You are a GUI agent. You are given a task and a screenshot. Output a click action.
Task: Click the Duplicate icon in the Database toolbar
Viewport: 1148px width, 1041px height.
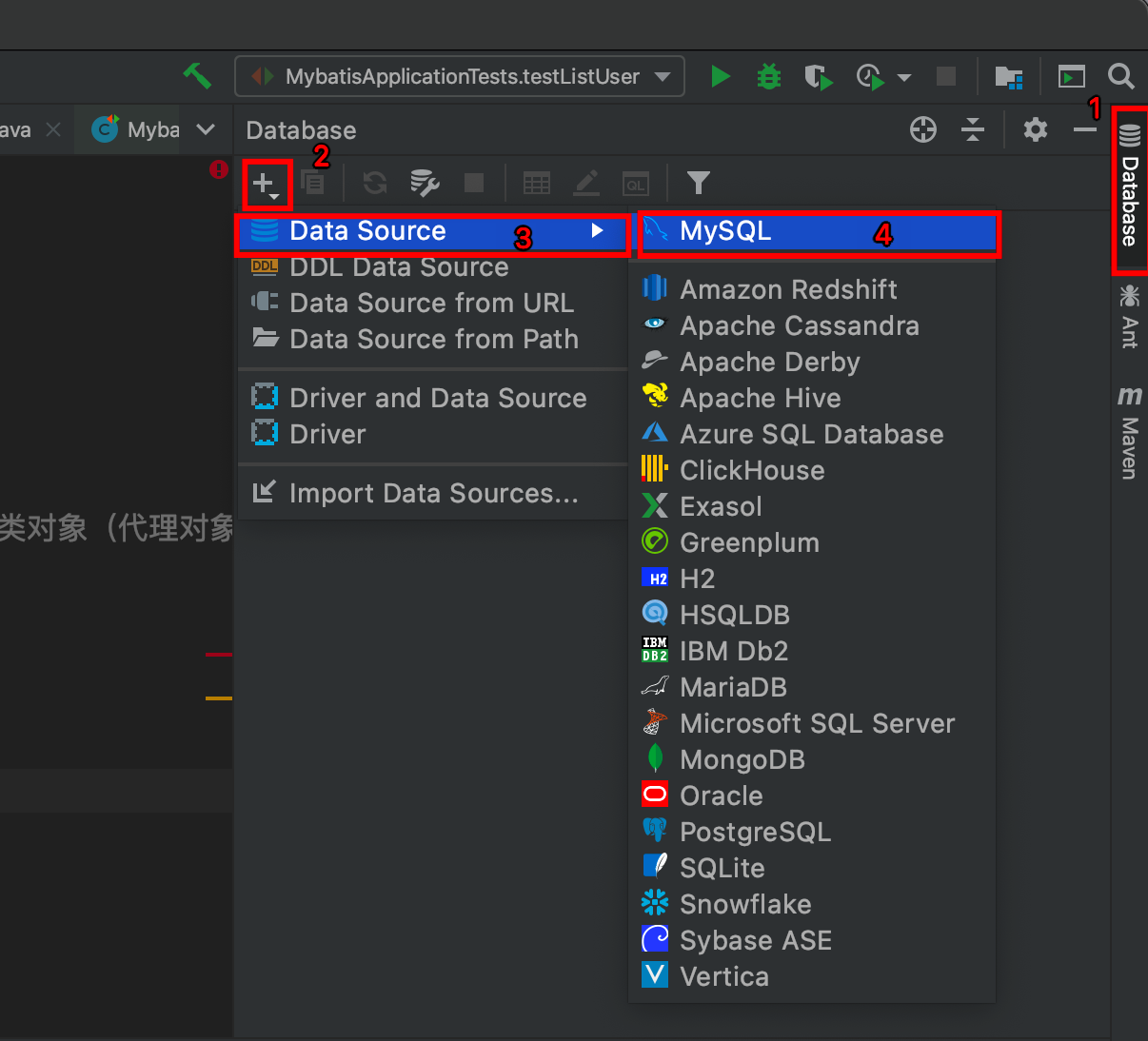tap(312, 183)
